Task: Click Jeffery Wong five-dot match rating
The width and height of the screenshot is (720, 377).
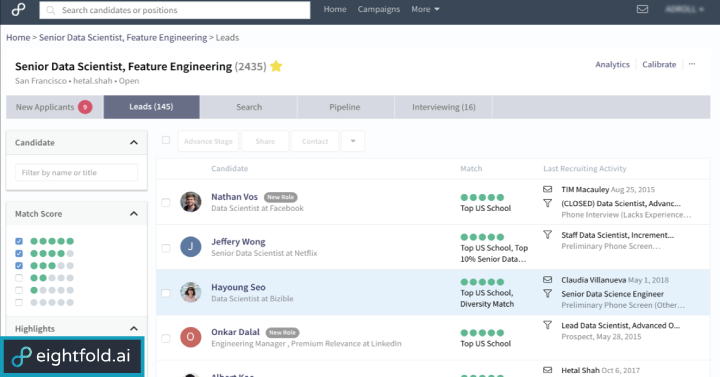Action: click(x=482, y=237)
